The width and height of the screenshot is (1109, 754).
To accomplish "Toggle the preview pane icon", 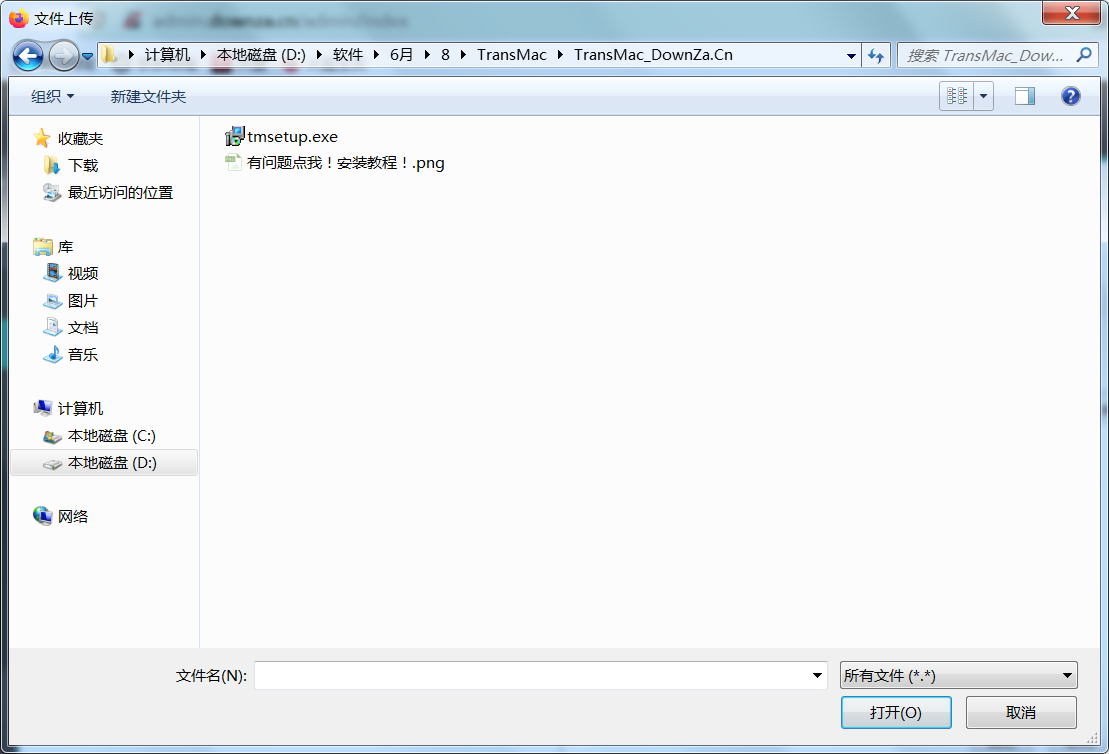I will click(x=1024, y=96).
